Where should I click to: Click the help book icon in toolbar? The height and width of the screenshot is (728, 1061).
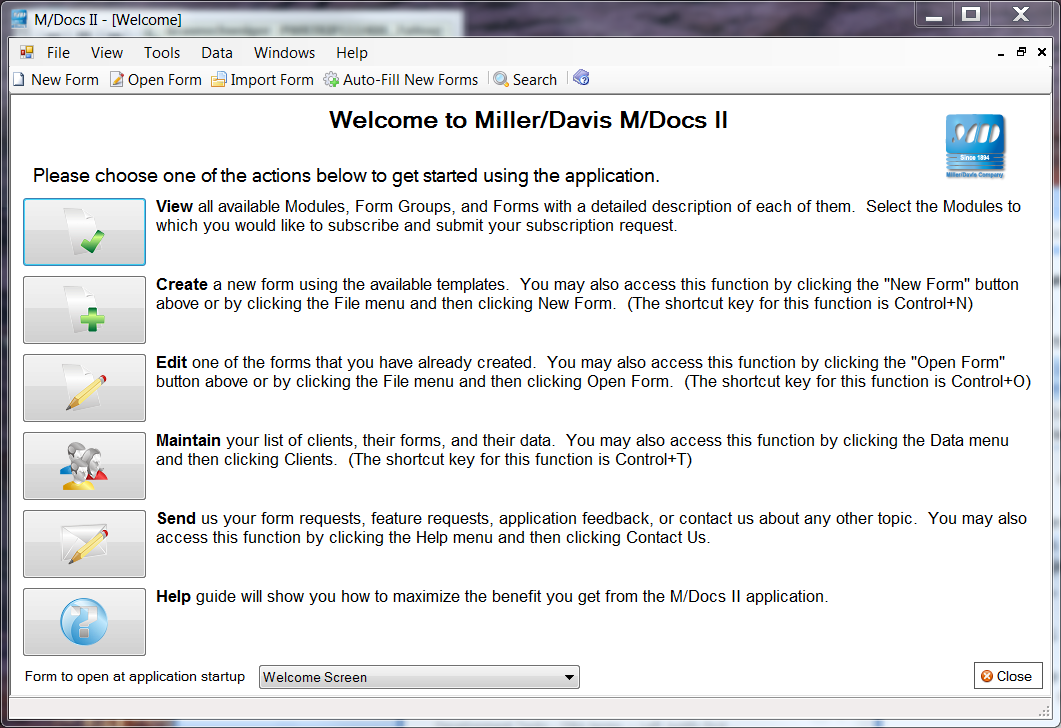[581, 78]
